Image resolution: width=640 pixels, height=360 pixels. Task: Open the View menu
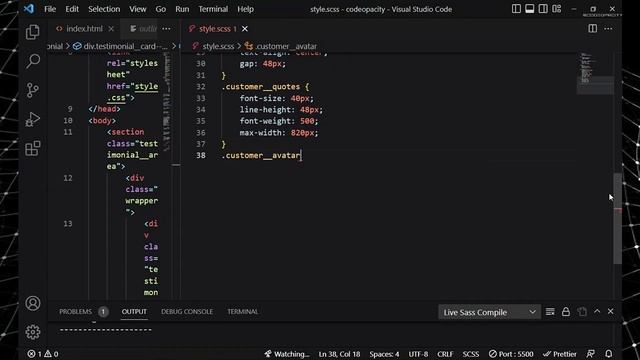tap(138, 9)
